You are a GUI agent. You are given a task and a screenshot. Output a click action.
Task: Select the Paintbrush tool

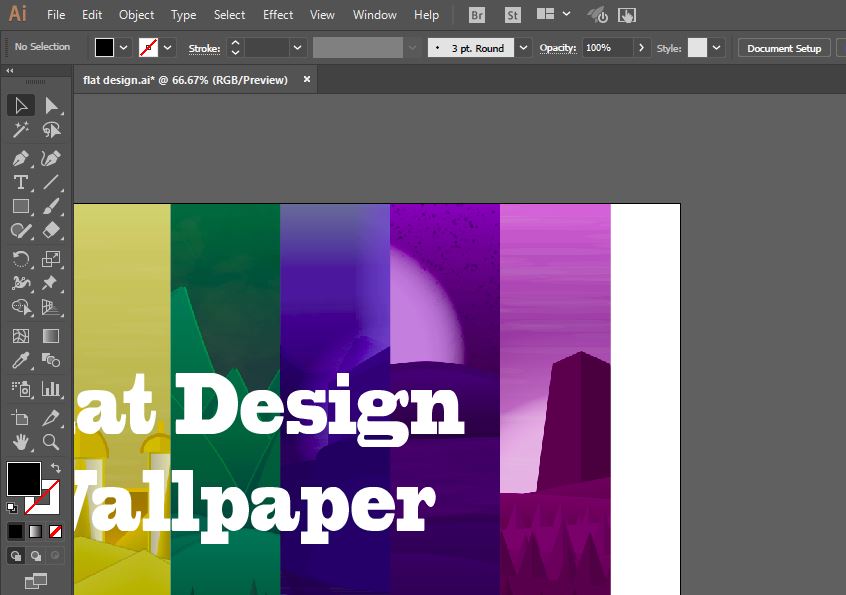point(52,208)
